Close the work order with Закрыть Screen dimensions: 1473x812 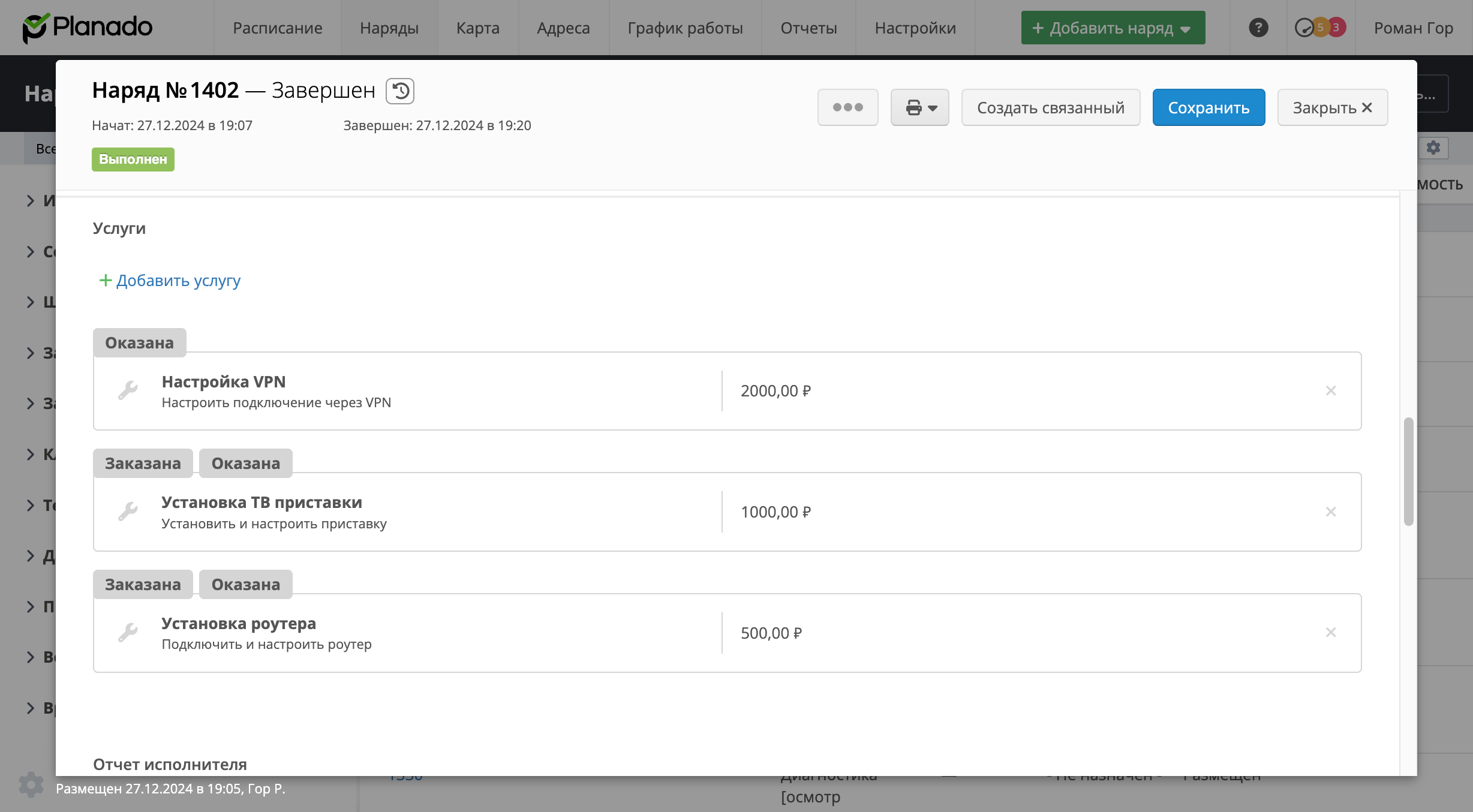(x=1331, y=107)
